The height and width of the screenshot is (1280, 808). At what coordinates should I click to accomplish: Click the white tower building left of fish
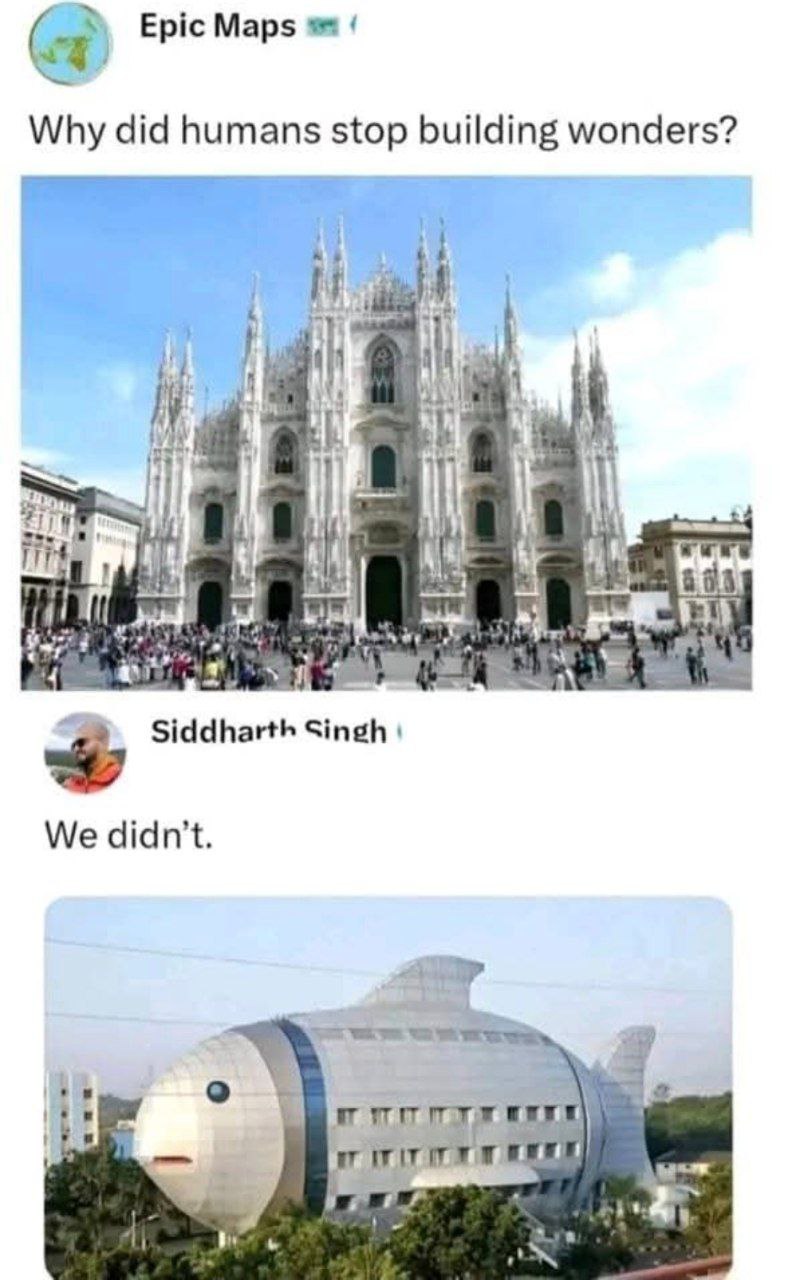(x=71, y=1117)
